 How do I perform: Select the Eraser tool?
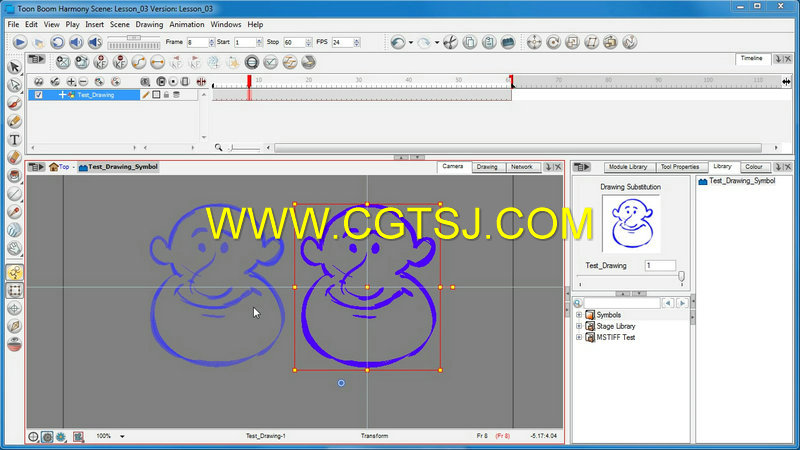(15, 158)
